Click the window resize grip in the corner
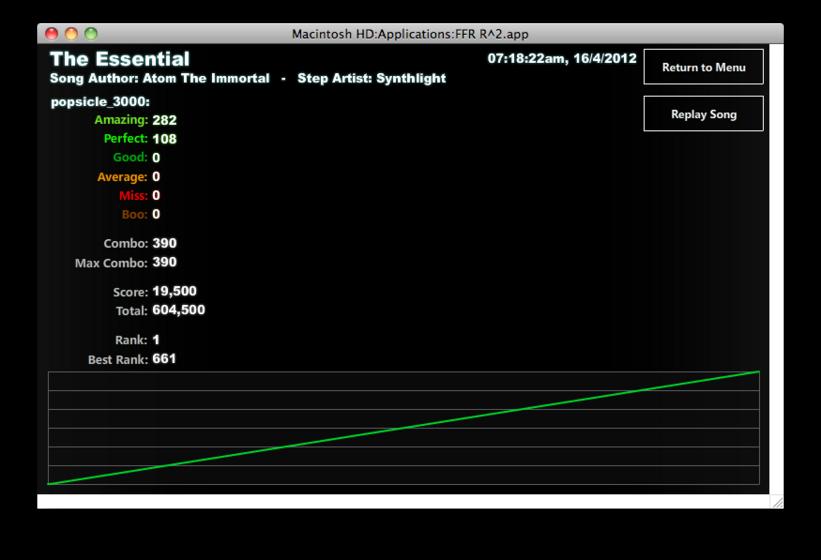This screenshot has height=560, width=821. 778,502
